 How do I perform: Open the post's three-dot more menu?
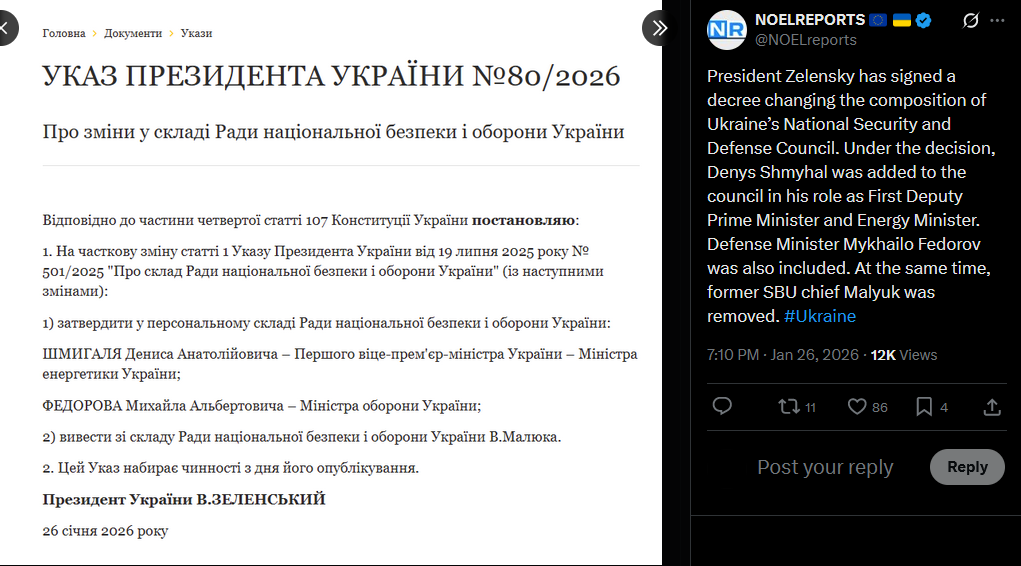pos(997,21)
